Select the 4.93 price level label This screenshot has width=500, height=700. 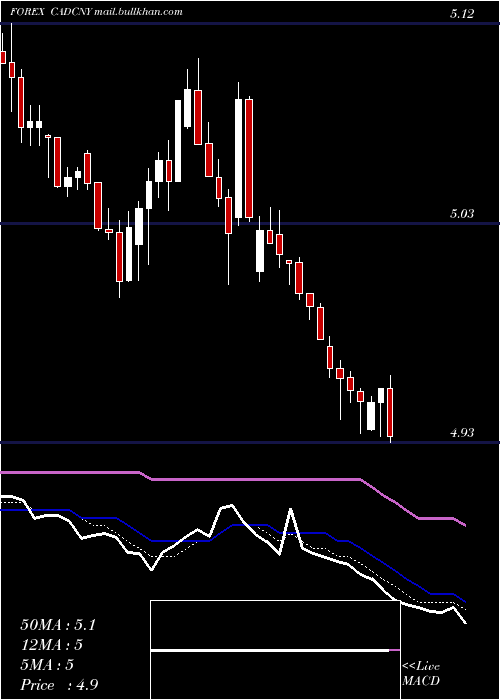point(462,433)
